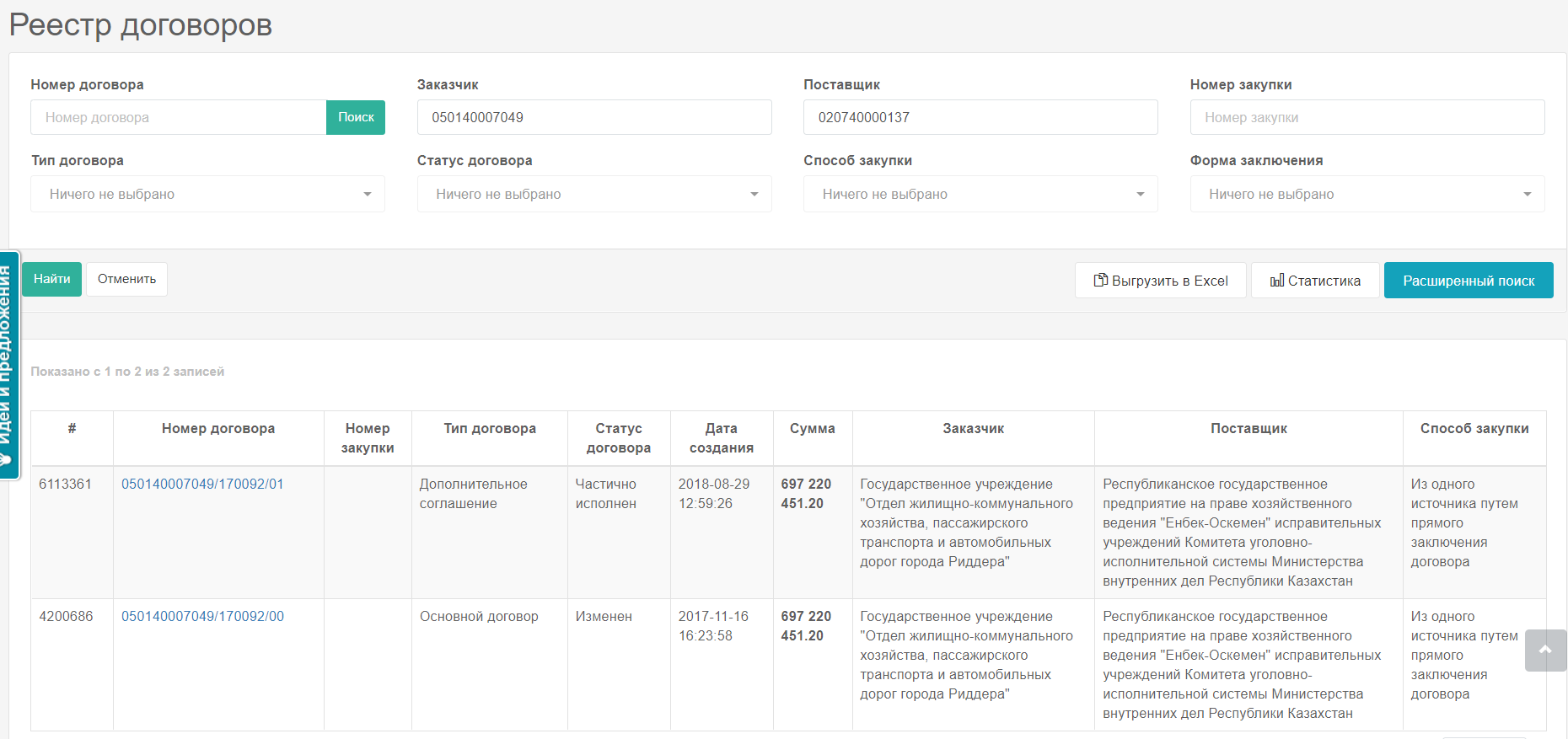Image resolution: width=1568 pixels, height=739 pixels.
Task: Click the Найти button
Action: pos(52,279)
